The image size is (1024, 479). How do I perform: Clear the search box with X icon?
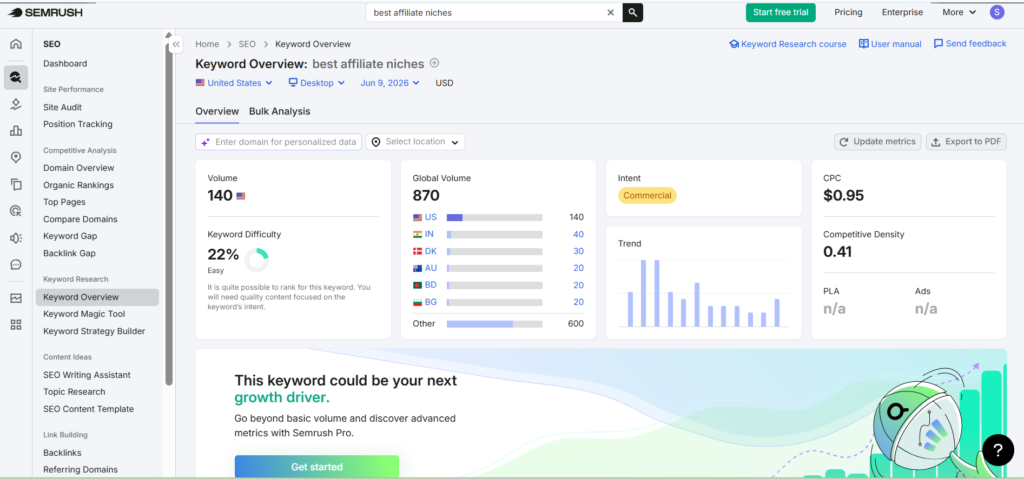611,12
